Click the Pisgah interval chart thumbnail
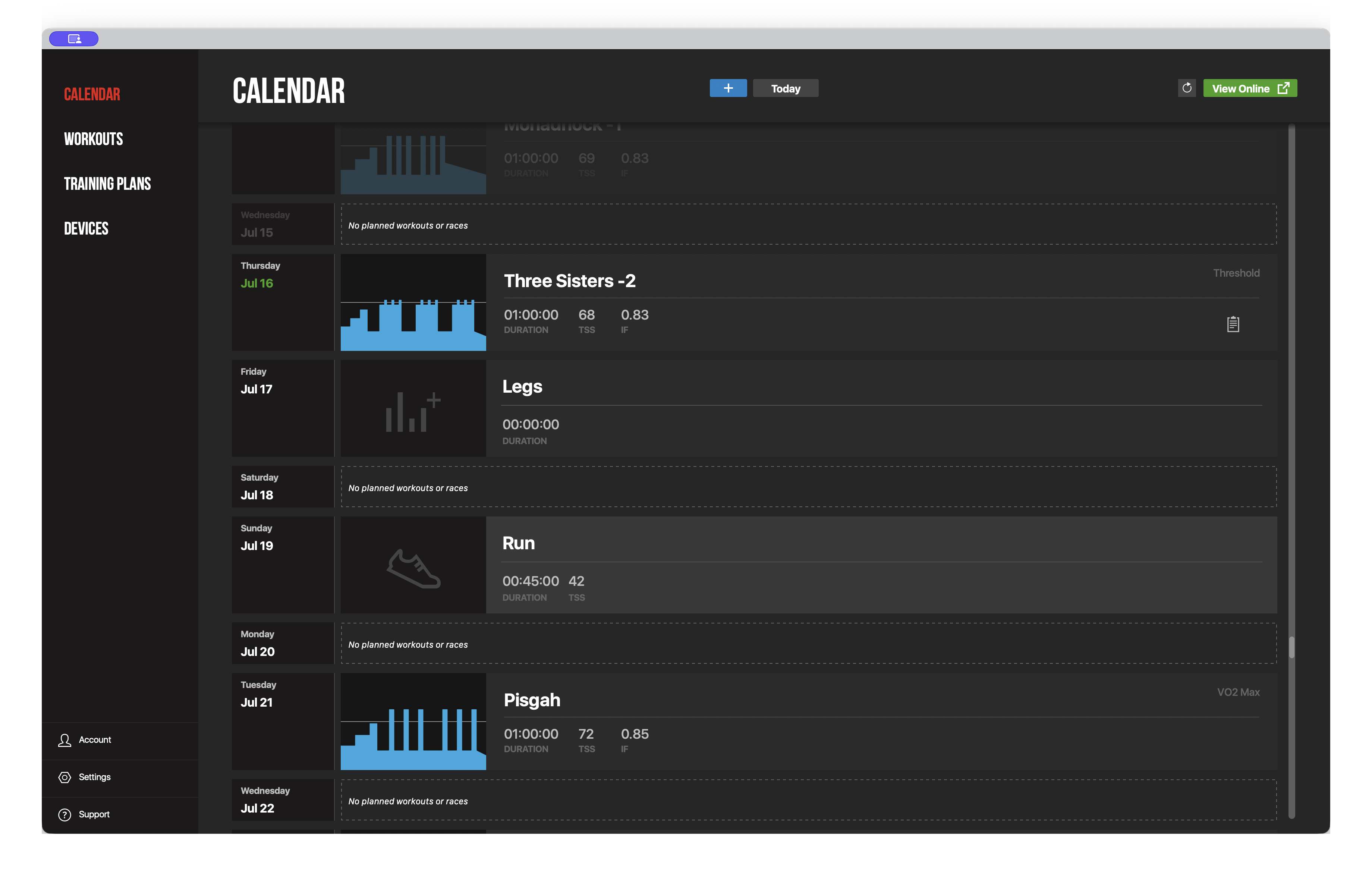The width and height of the screenshot is (1372, 889). 413,721
